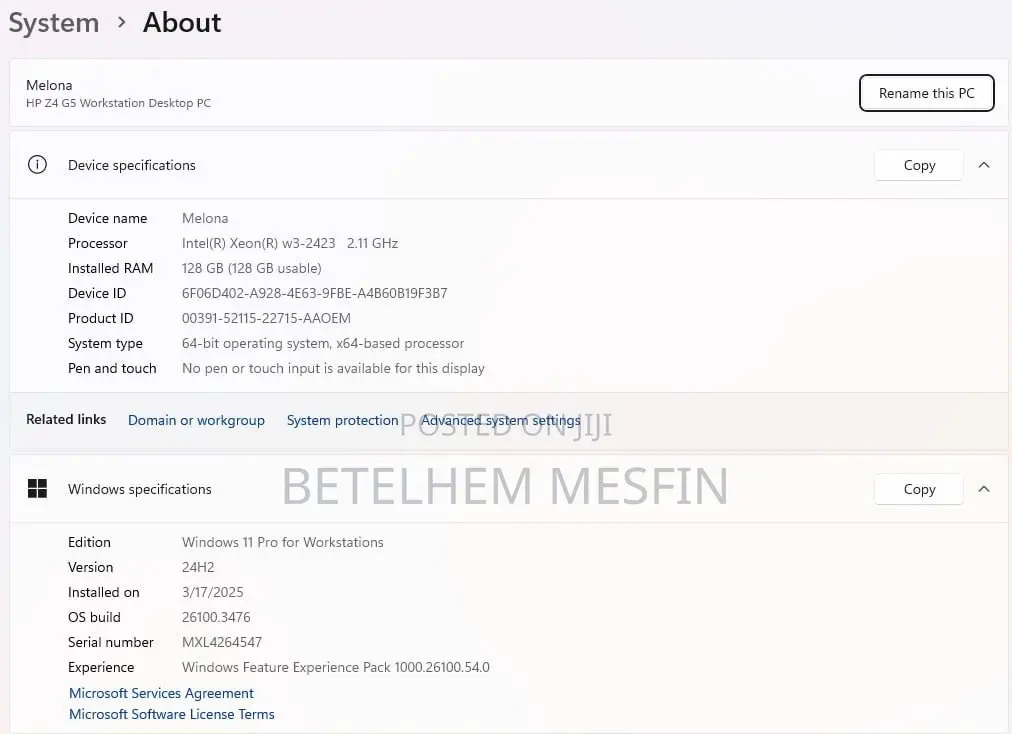Select the System type value text
Screen dimensions: 1012x734
pos(323,343)
